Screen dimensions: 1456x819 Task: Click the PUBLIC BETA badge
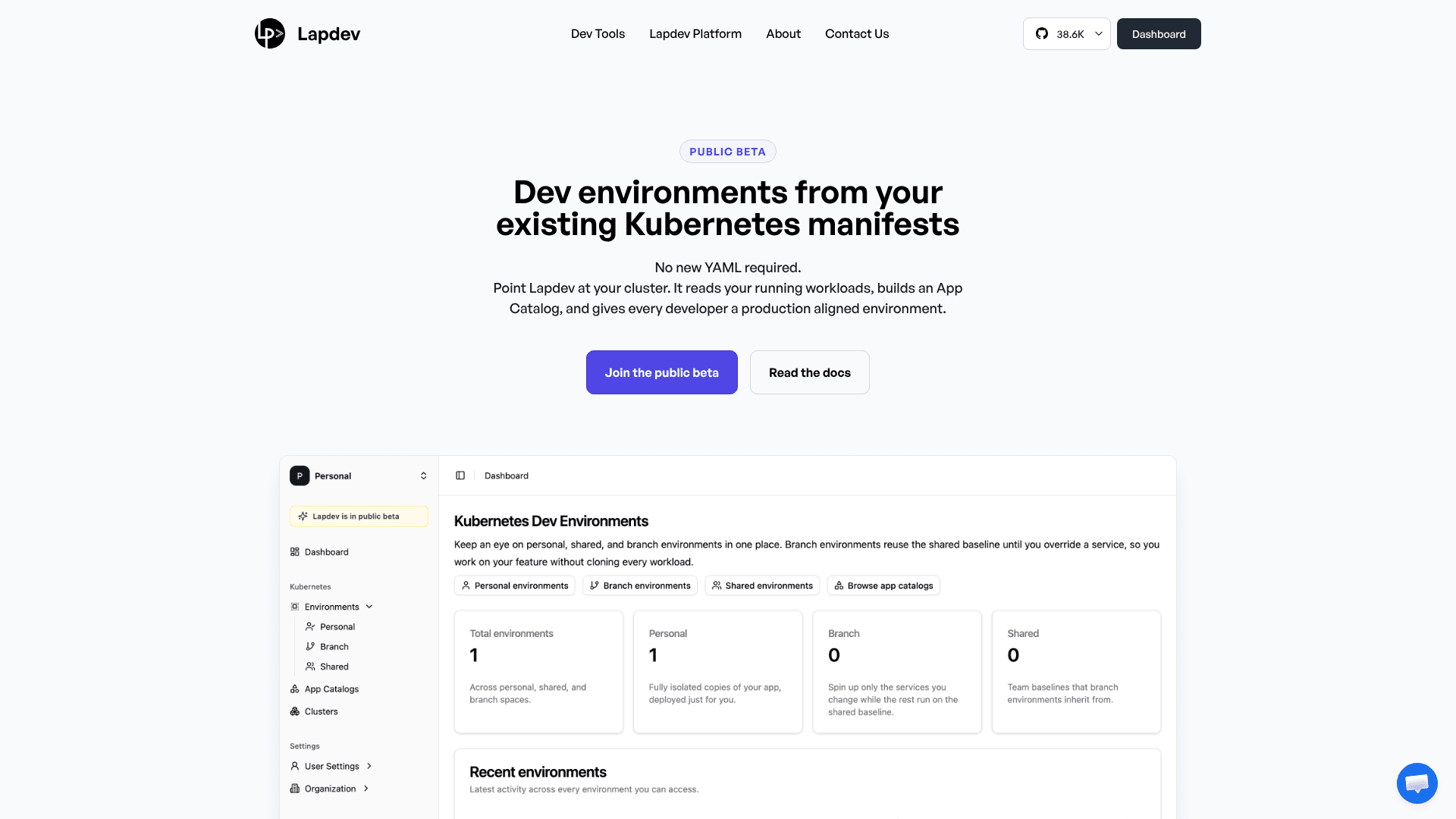[x=727, y=152]
